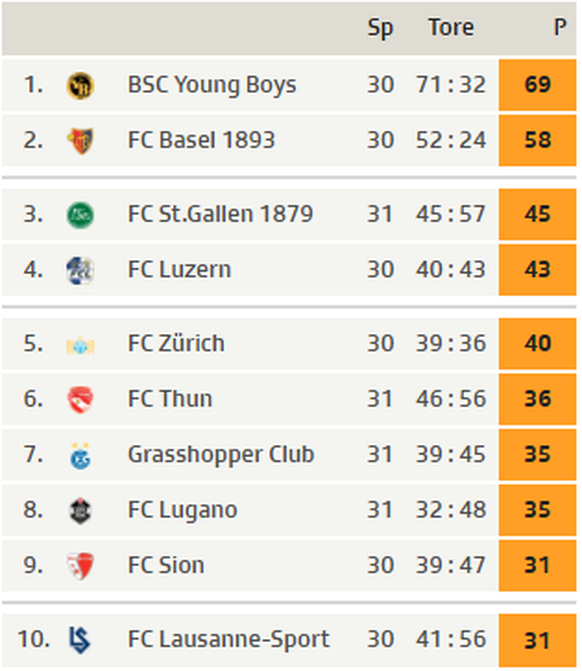Click the BSC Young Boys club logo
The width and height of the screenshot is (582, 671).
80,86
